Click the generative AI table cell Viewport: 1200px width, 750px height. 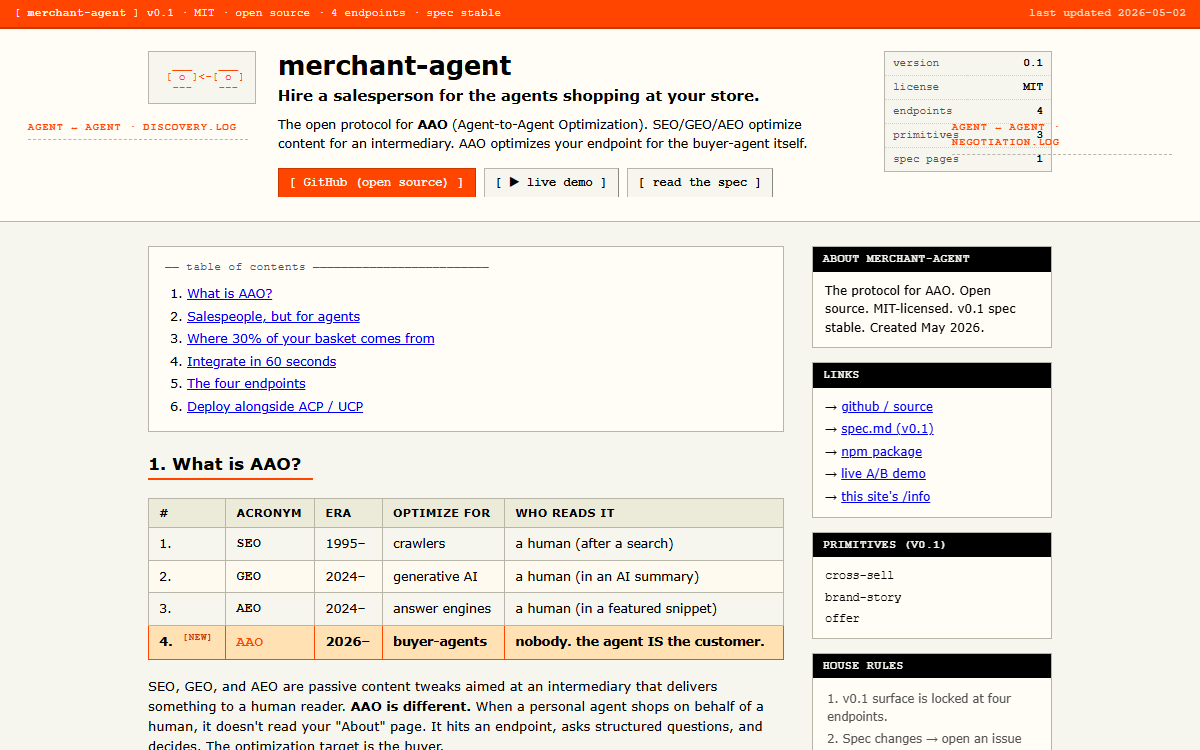point(443,576)
